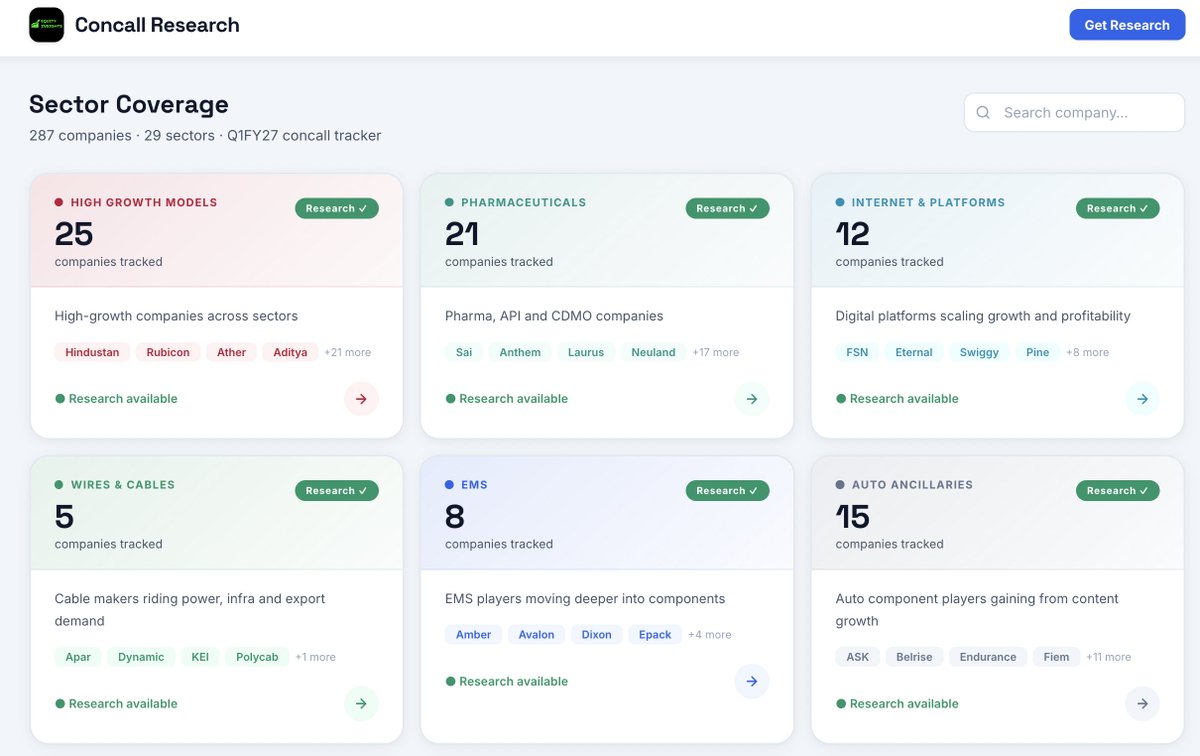
Task: Expand the +21 more companies
Action: 348,352
